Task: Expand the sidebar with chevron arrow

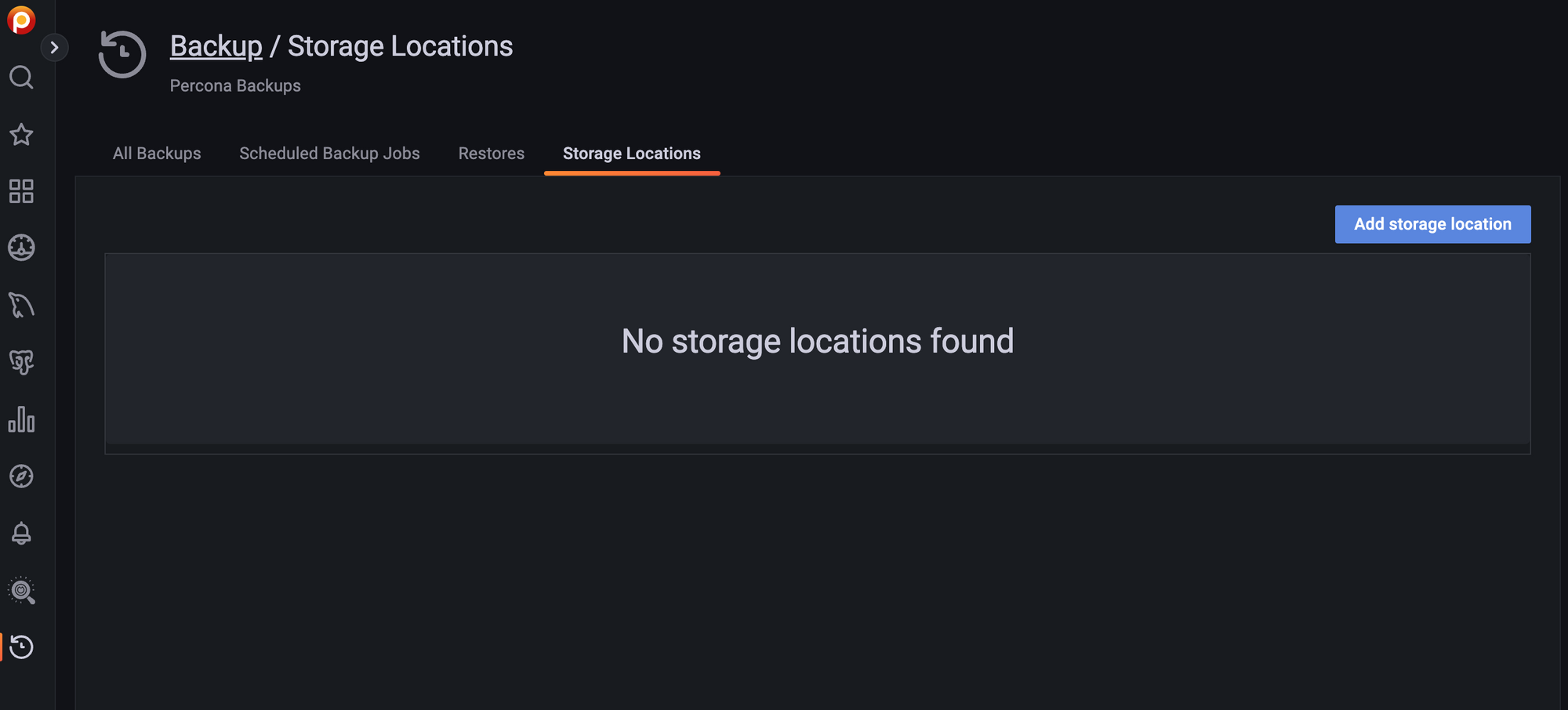Action: [54, 48]
